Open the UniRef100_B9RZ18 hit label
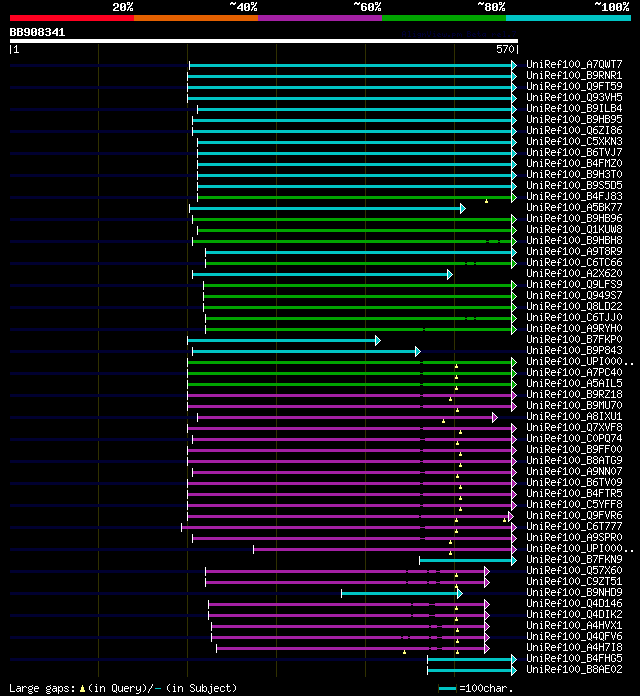 click(574, 394)
